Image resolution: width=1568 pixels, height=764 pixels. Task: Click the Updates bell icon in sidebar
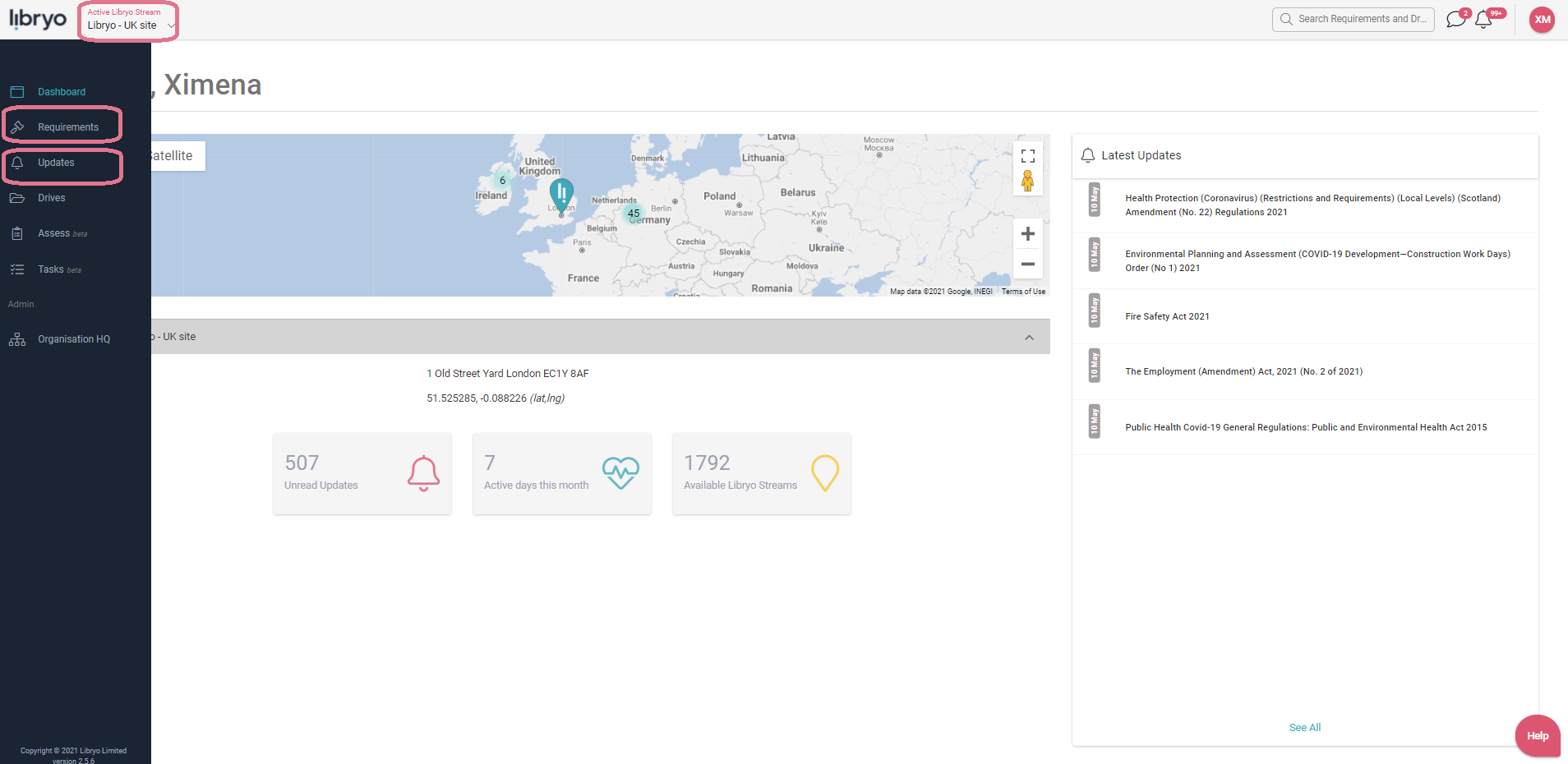point(17,163)
